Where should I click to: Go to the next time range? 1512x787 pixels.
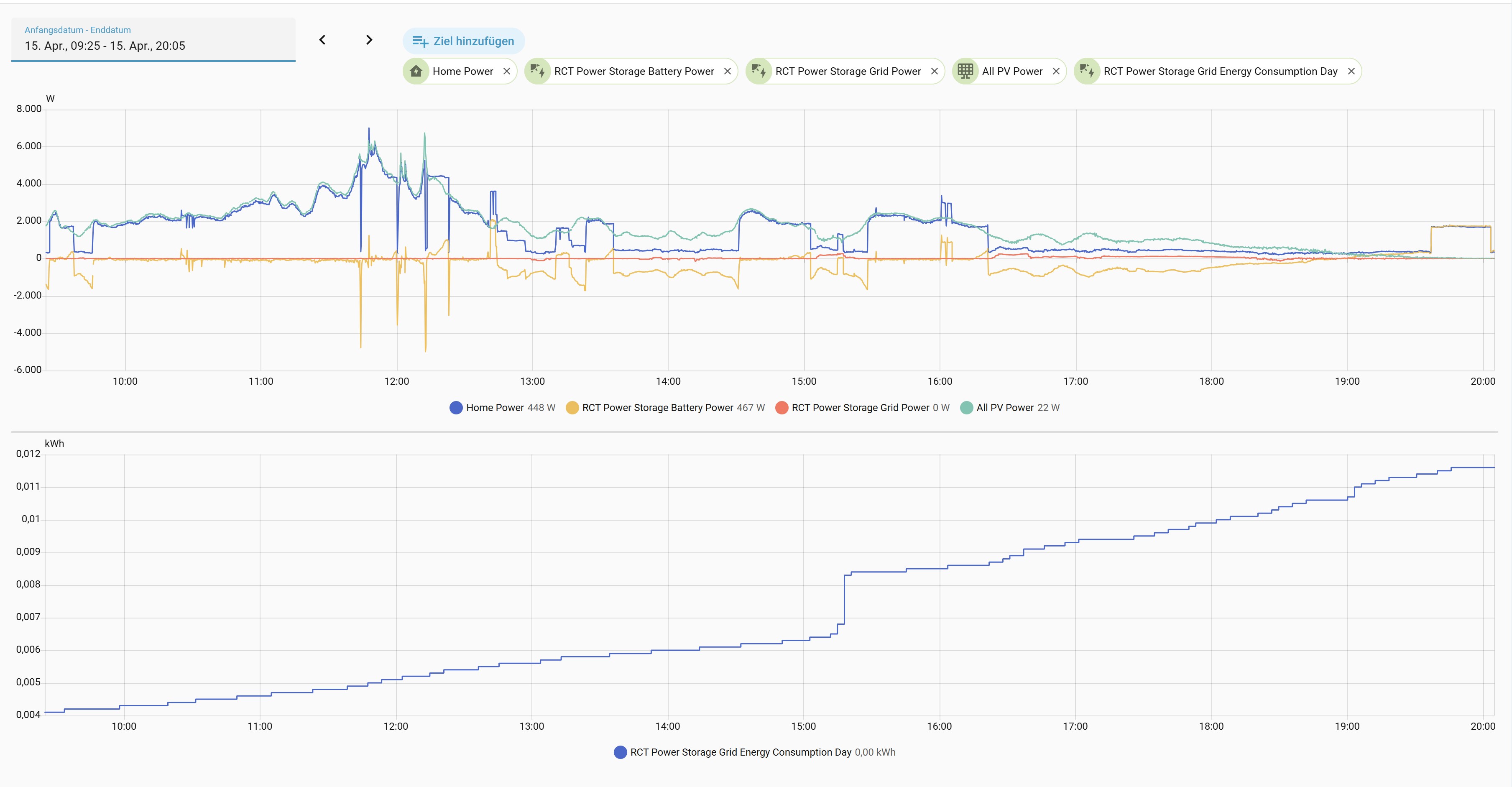pos(369,40)
